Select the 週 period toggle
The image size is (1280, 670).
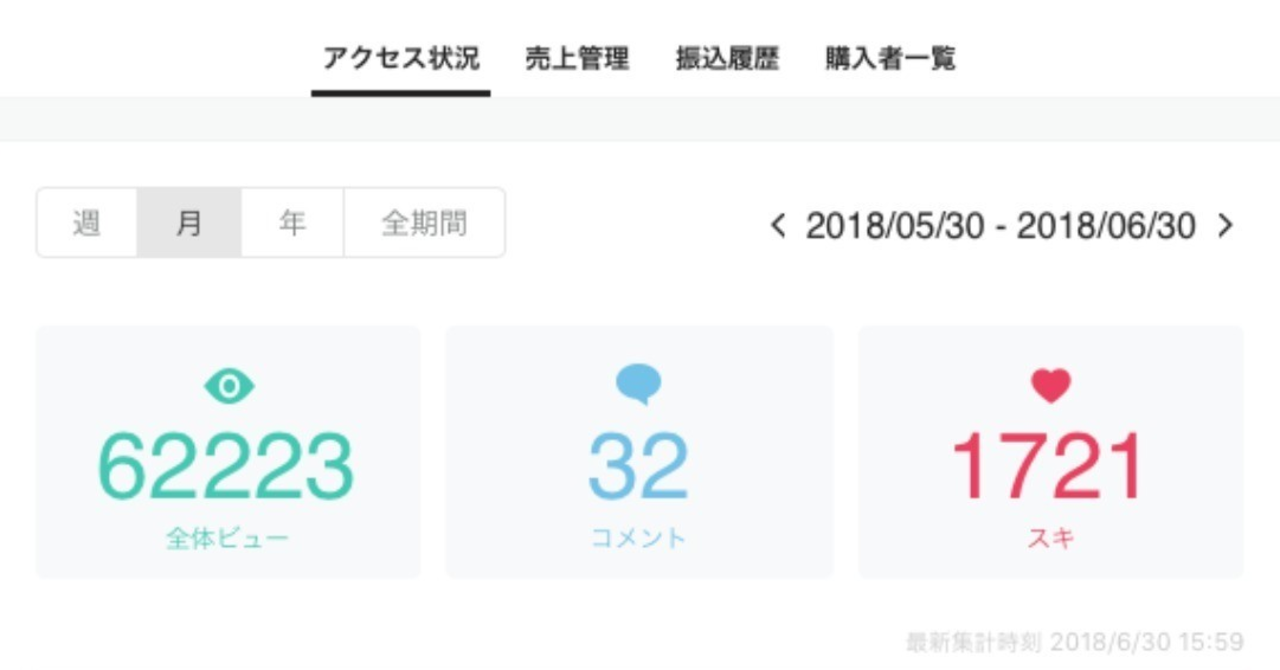[x=87, y=223]
